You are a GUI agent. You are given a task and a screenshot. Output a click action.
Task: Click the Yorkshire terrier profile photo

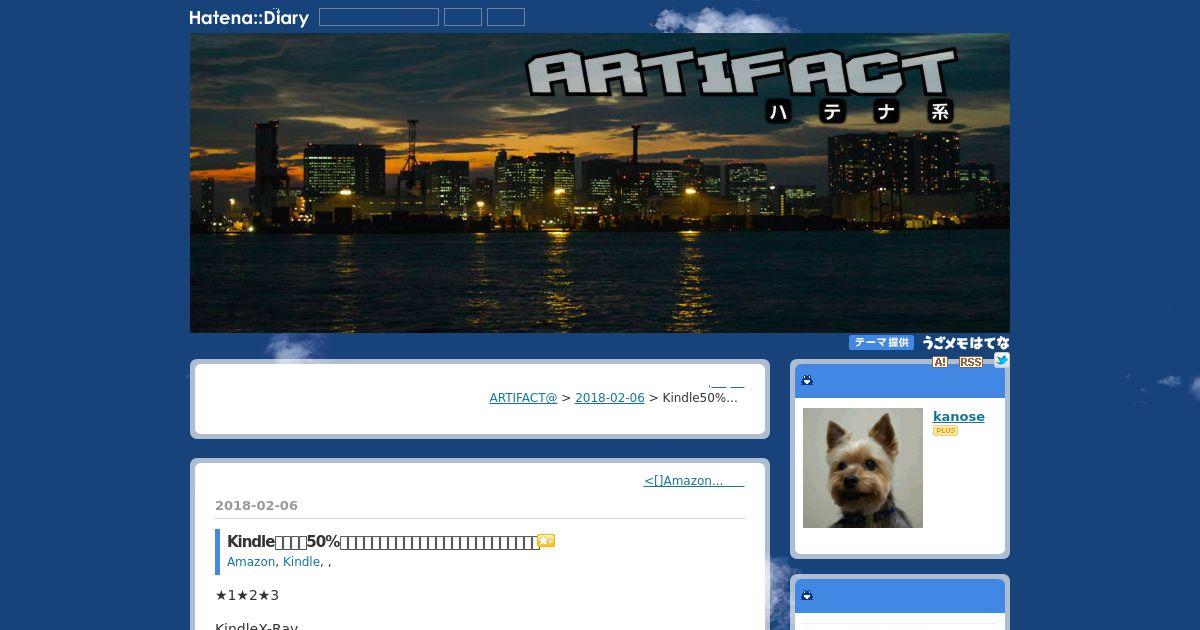tap(863, 468)
